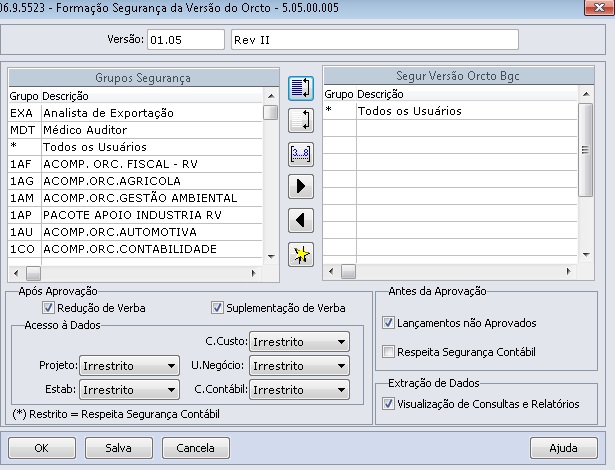This screenshot has height=470, width=615.
Task: Click scroll-up arrow of Segur Versão list
Action: pos(586,94)
